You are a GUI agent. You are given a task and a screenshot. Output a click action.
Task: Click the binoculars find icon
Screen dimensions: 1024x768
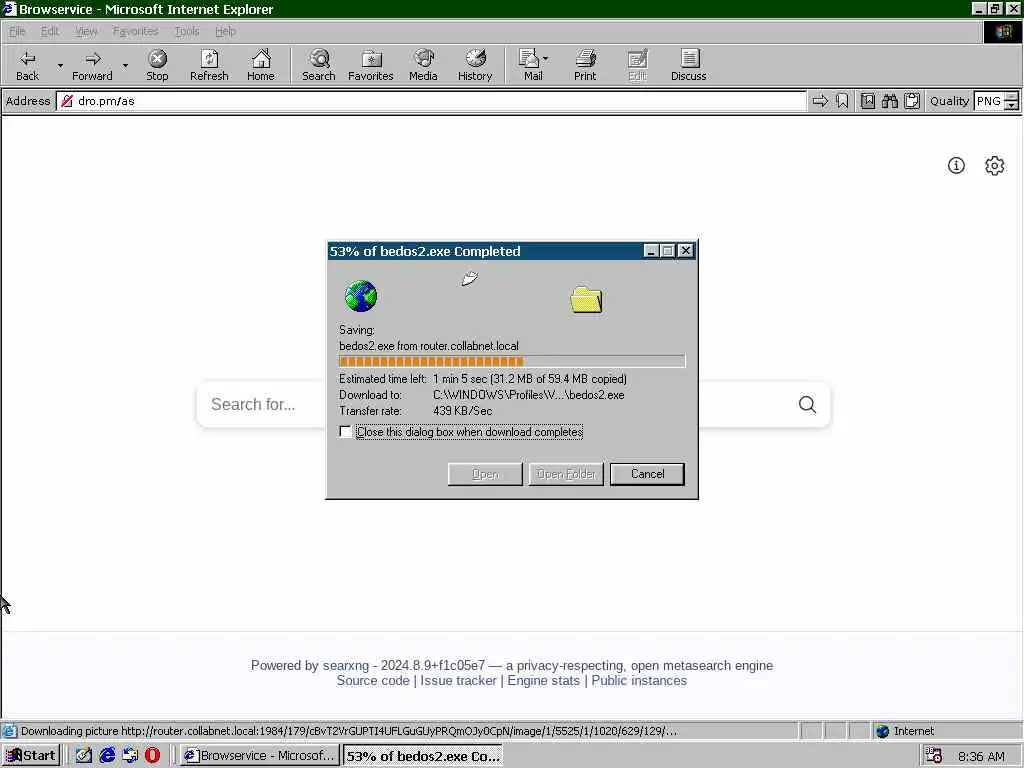(890, 101)
